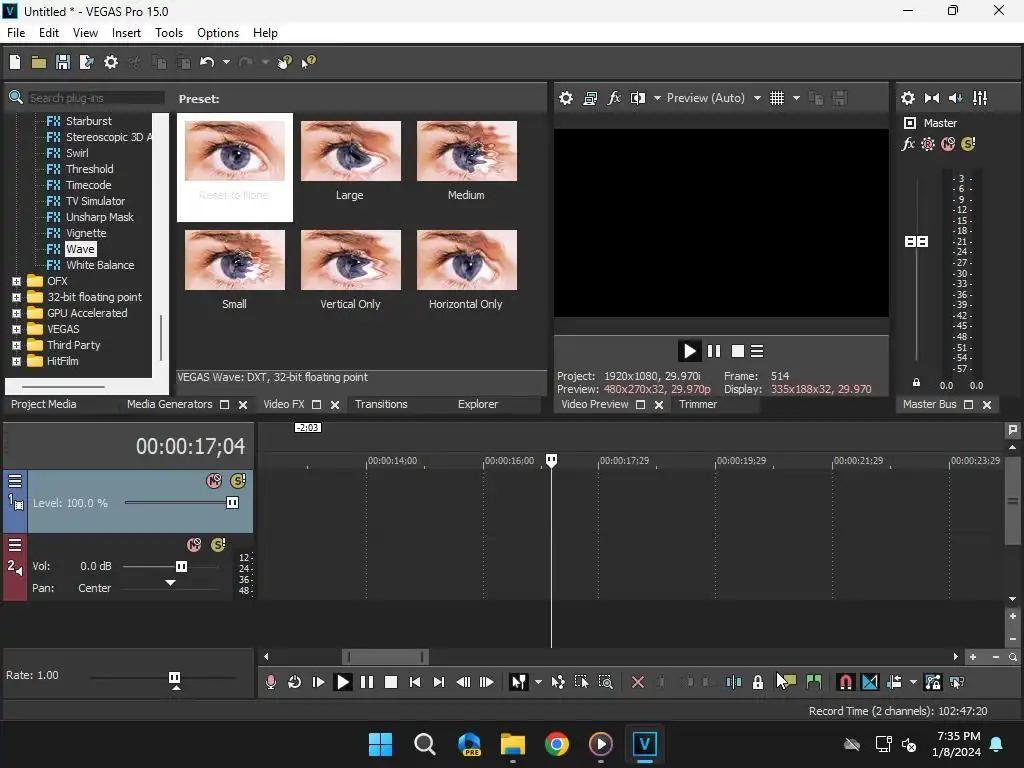The image size is (1024, 768).
Task: Select the Vertical Only wave preset
Action: (351, 270)
